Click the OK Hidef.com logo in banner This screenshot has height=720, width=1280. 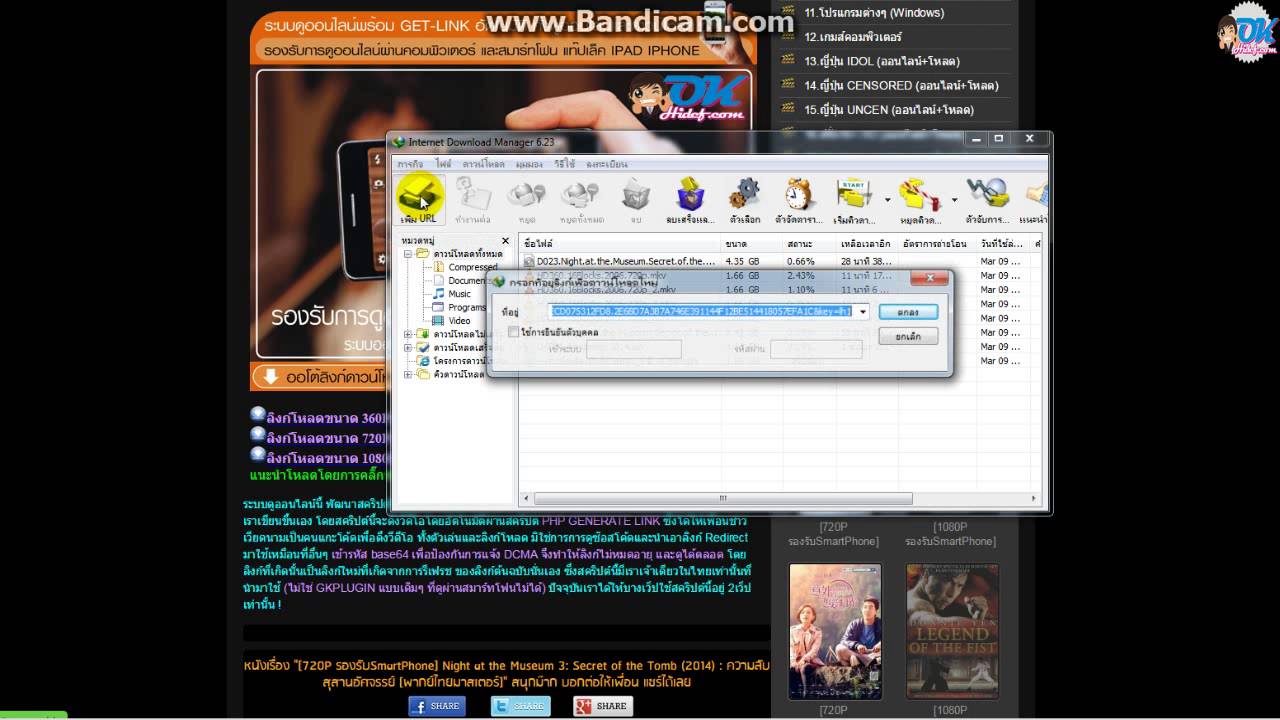pos(688,98)
